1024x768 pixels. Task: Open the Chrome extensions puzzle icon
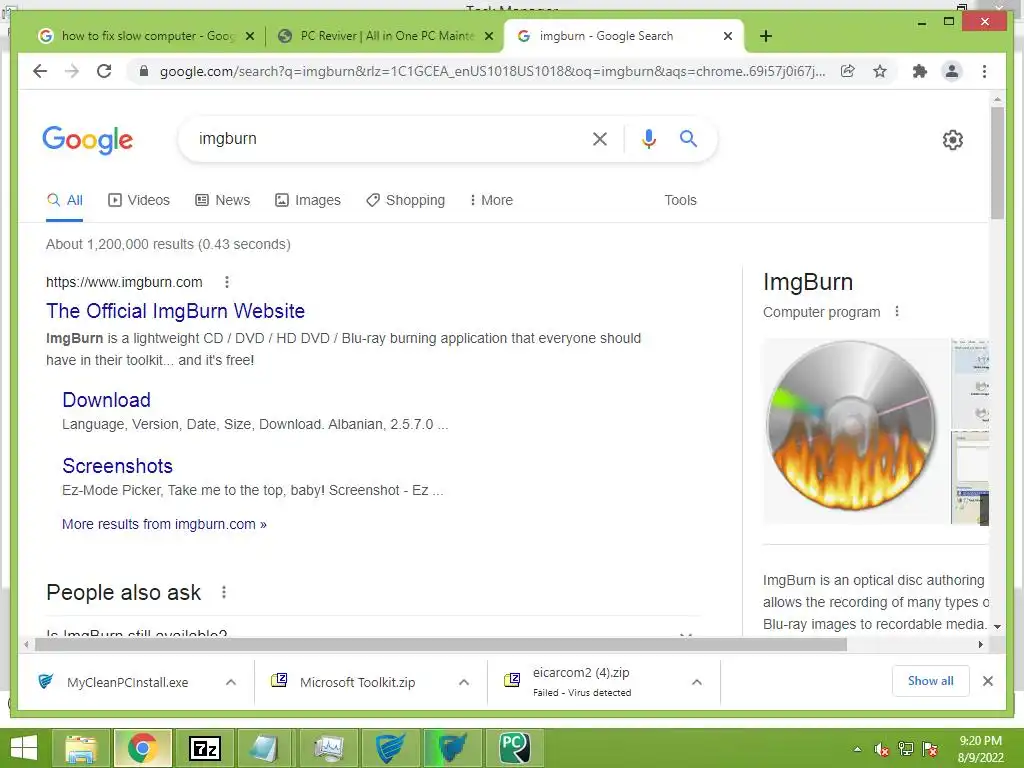point(920,71)
